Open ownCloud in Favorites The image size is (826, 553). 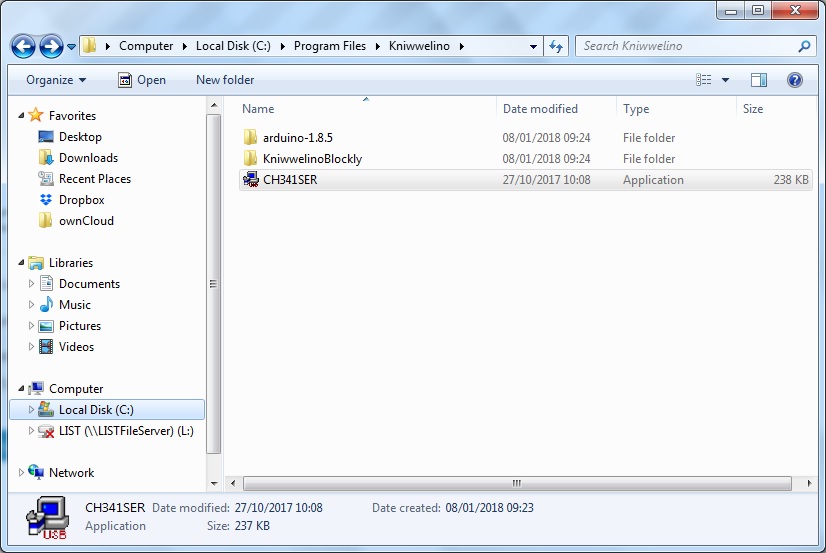86,221
